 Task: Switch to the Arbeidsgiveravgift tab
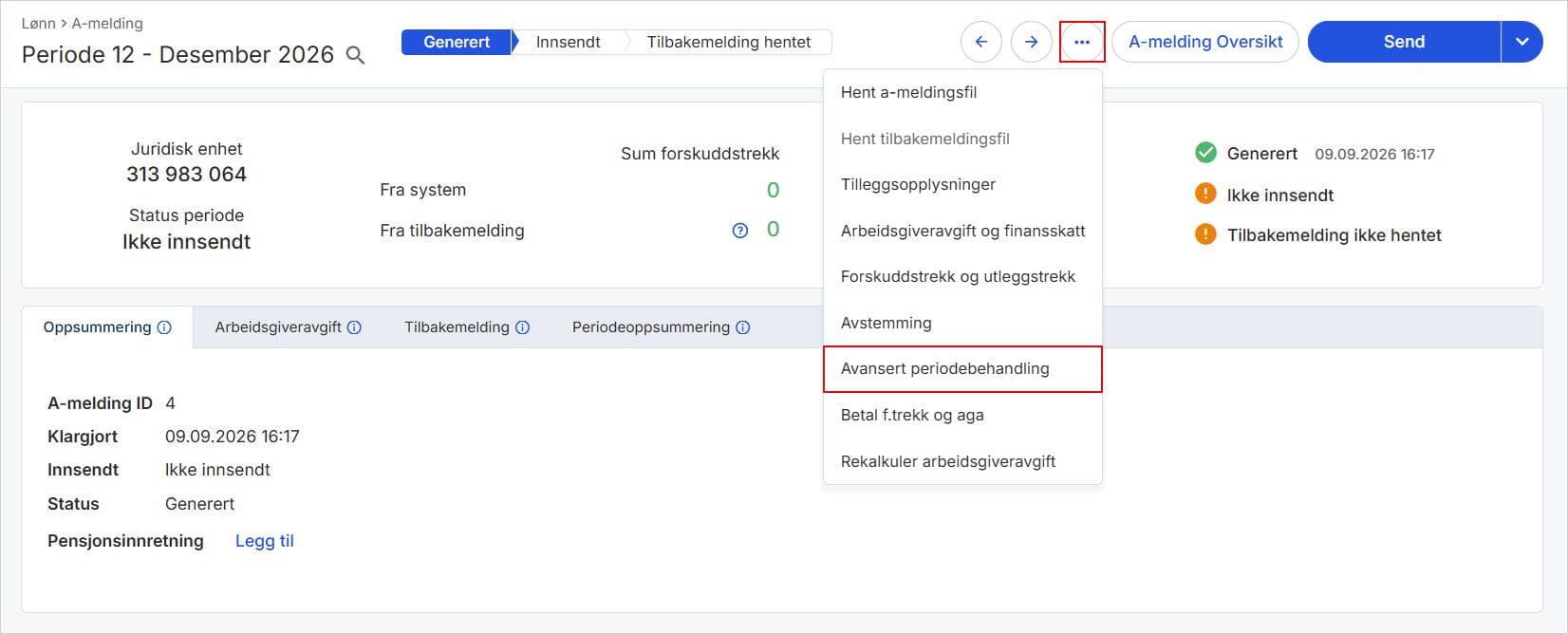[288, 327]
